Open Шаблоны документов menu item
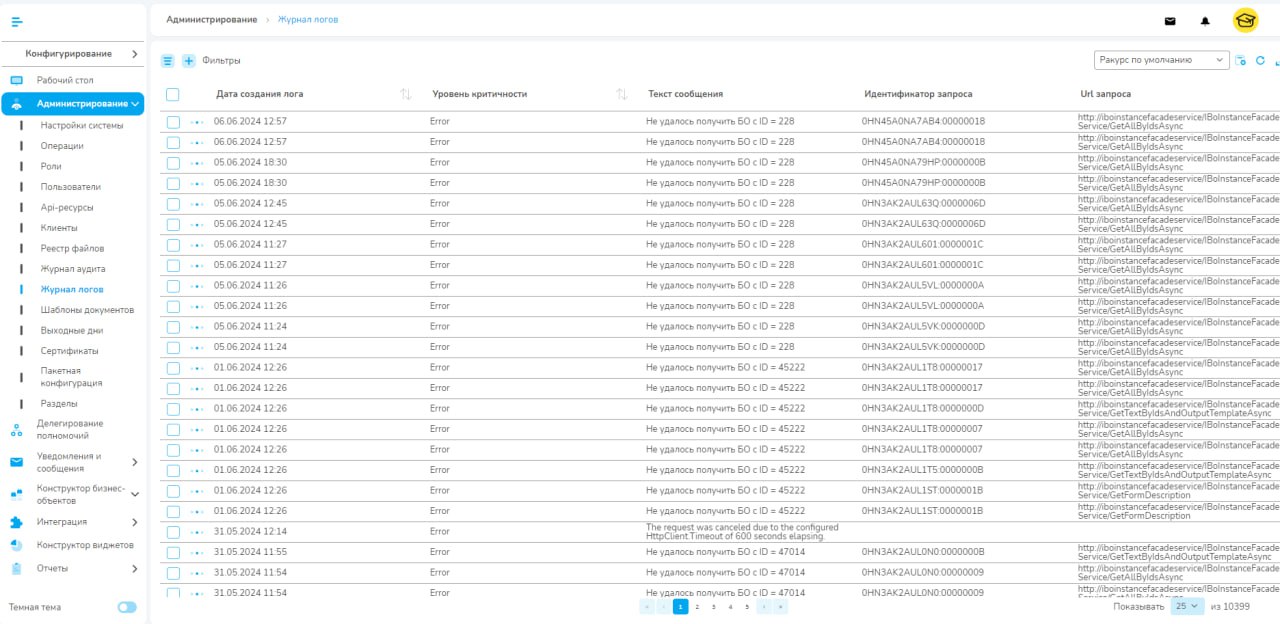Image resolution: width=1280 pixels, height=624 pixels. pos(87,310)
